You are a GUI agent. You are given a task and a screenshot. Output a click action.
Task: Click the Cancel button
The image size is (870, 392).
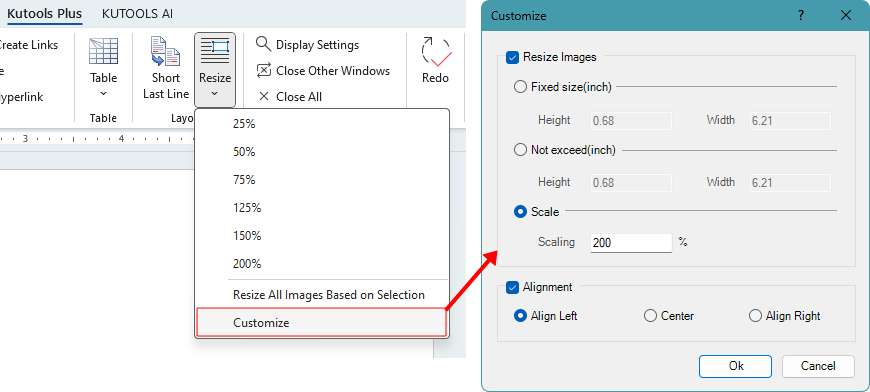(x=818, y=366)
